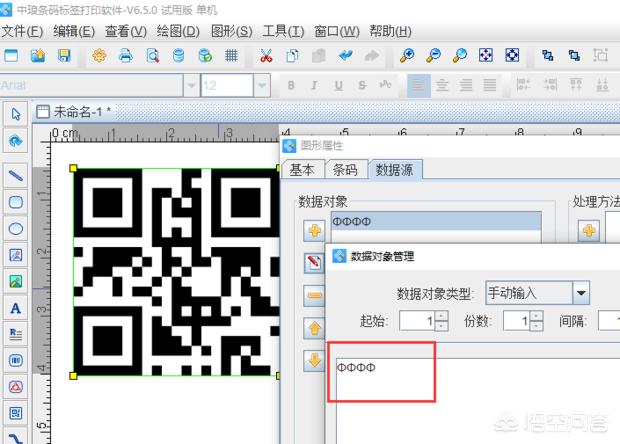Toggle italic formatting button
Image resolution: width=620 pixels, height=444 pixels.
[x=314, y=85]
